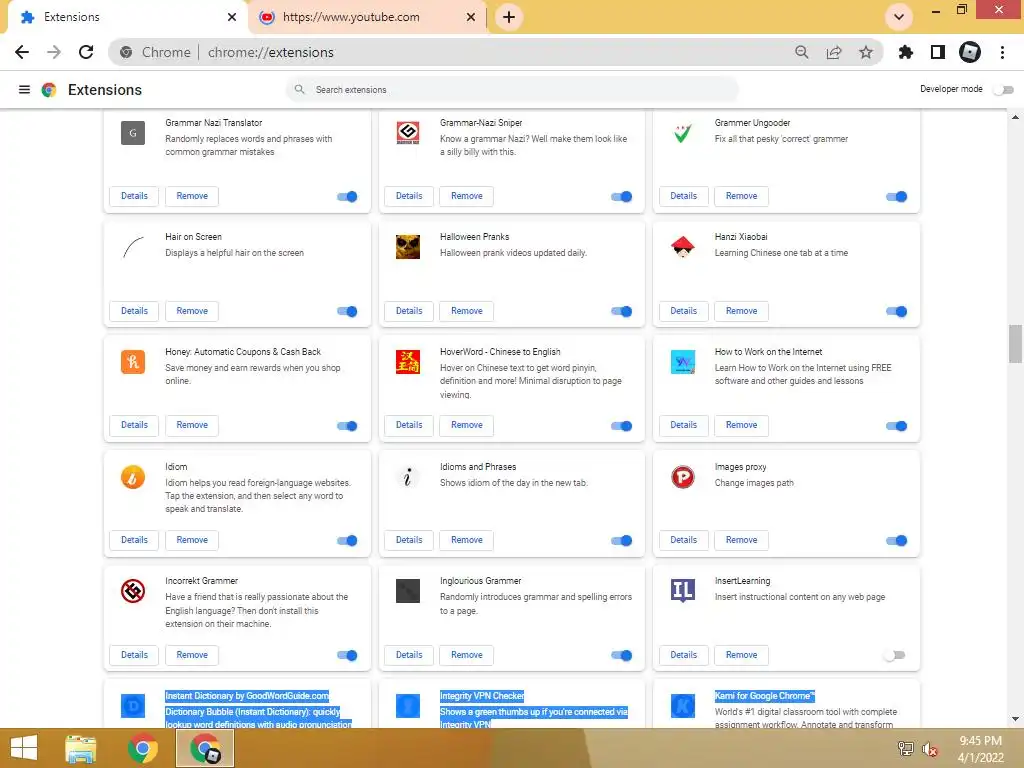Screen dimensions: 1024x768
Task: Open the Windows Start button
Action: pos(24,748)
